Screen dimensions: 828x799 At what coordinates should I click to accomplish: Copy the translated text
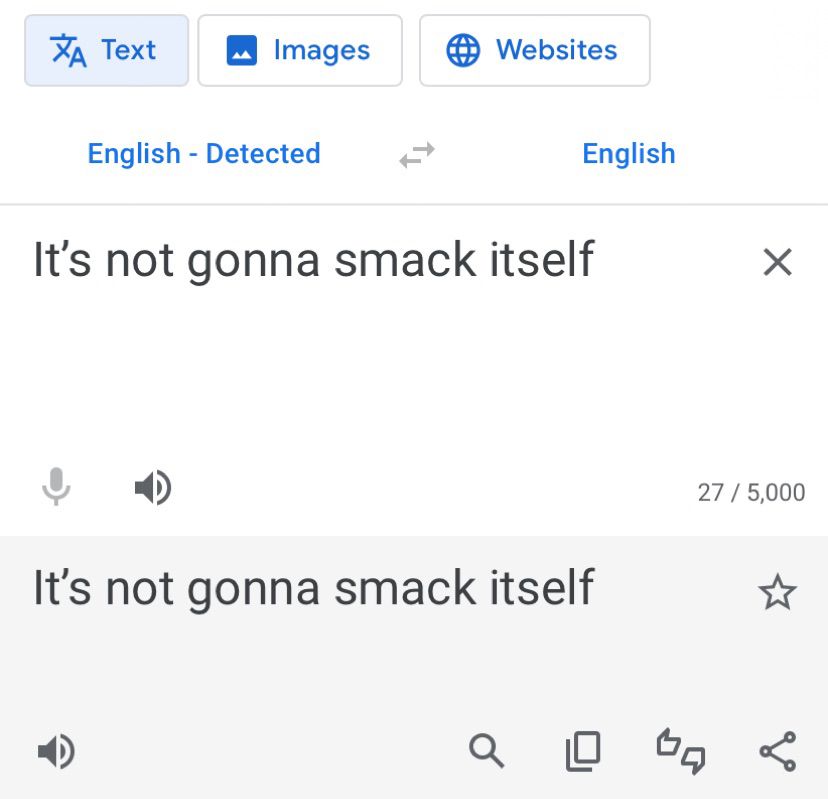[x=583, y=751]
